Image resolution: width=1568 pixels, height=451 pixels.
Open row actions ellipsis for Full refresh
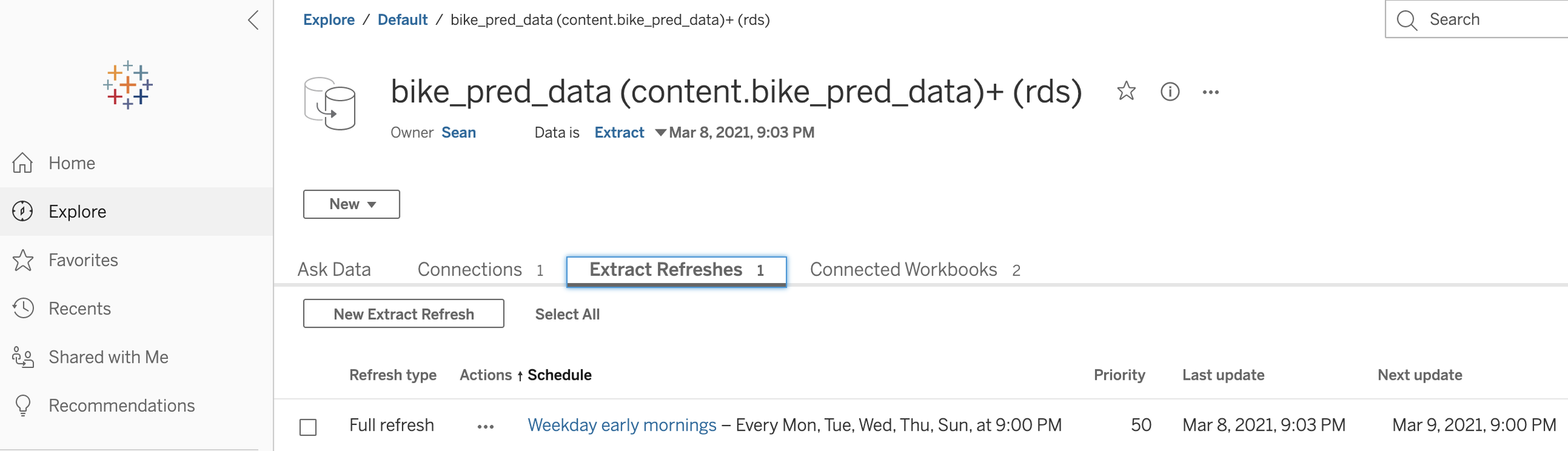click(485, 427)
